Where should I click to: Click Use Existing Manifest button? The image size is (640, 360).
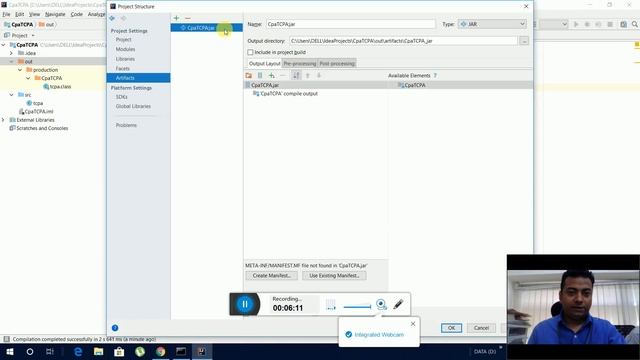pos(334,276)
